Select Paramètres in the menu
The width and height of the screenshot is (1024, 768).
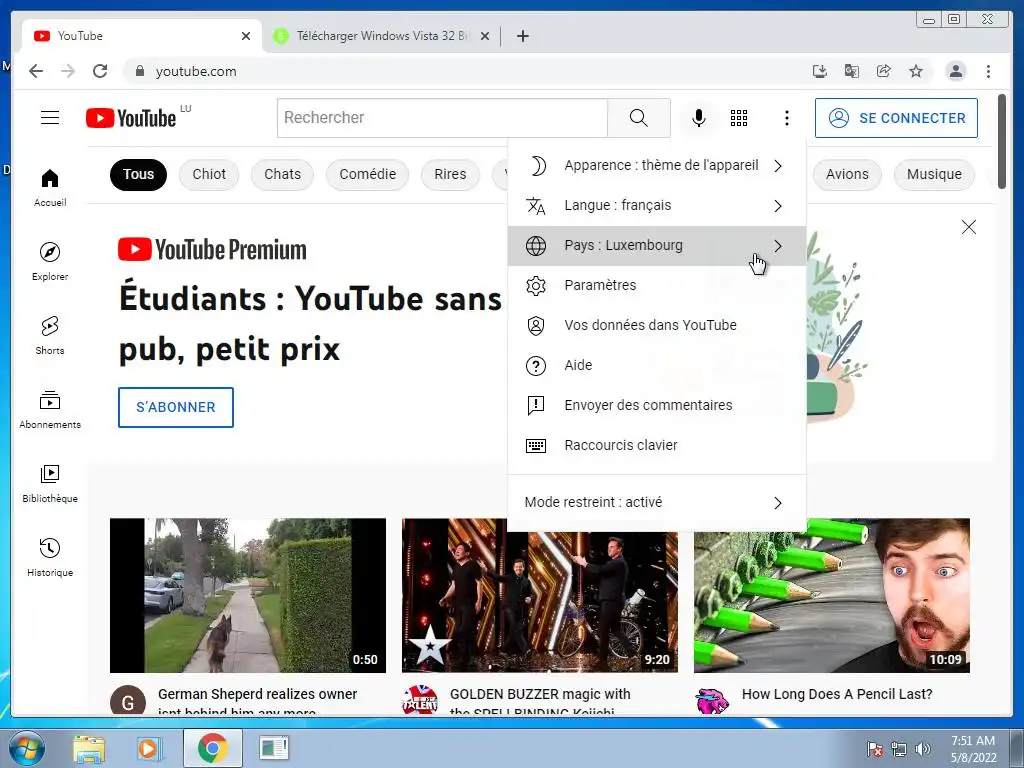coord(657,285)
